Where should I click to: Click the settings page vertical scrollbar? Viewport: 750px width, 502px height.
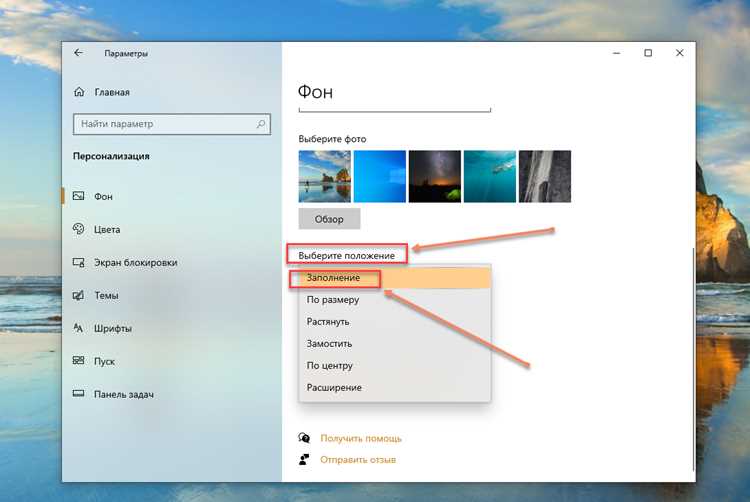pos(693,360)
